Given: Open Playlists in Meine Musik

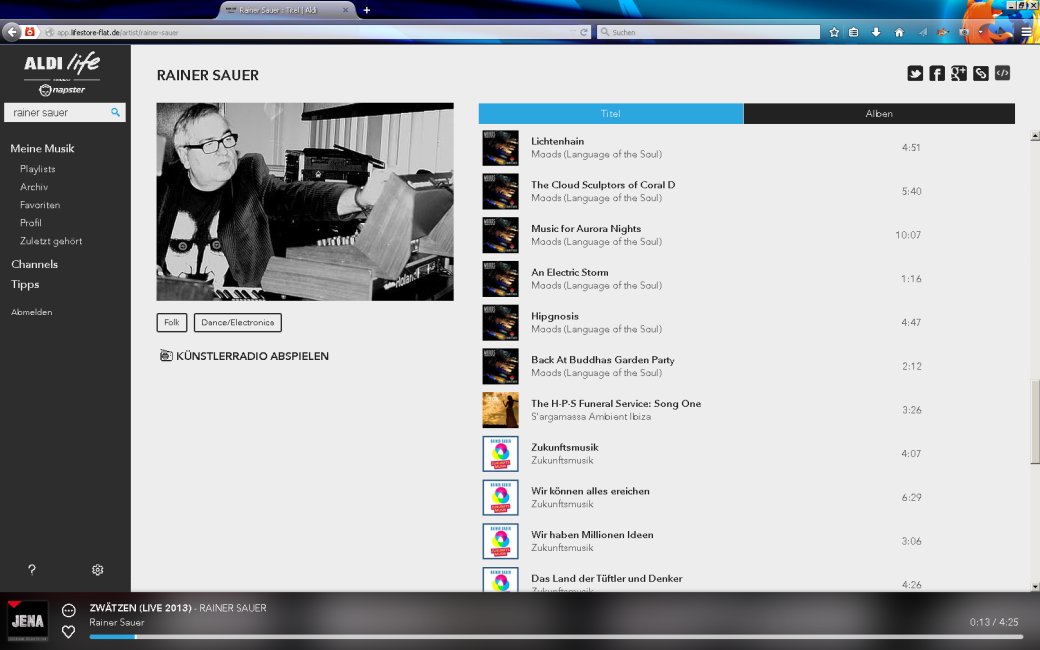Looking at the screenshot, I should tap(38, 169).
